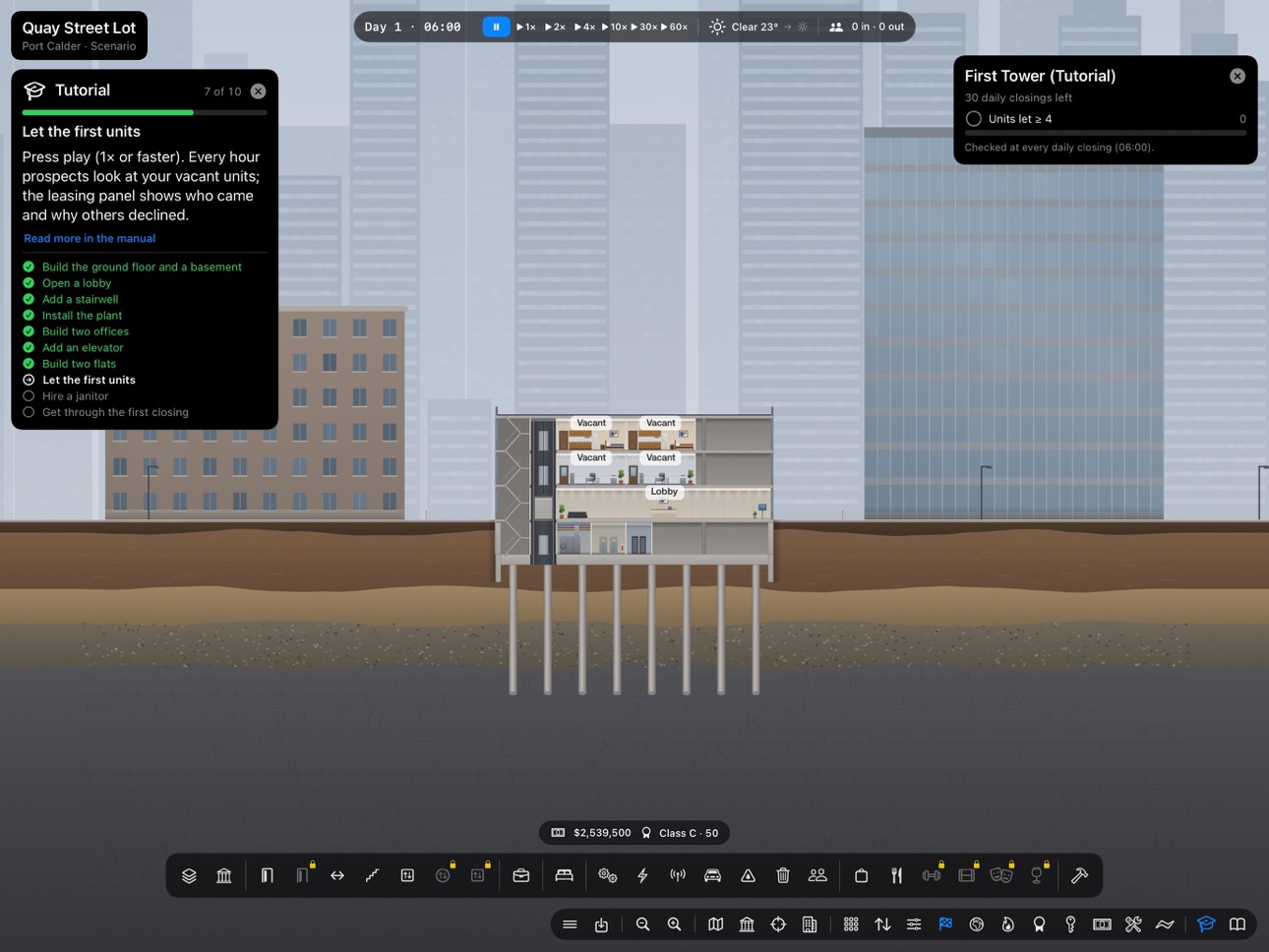
Task: Open the up-down arrows transport panel
Action: coord(882,924)
